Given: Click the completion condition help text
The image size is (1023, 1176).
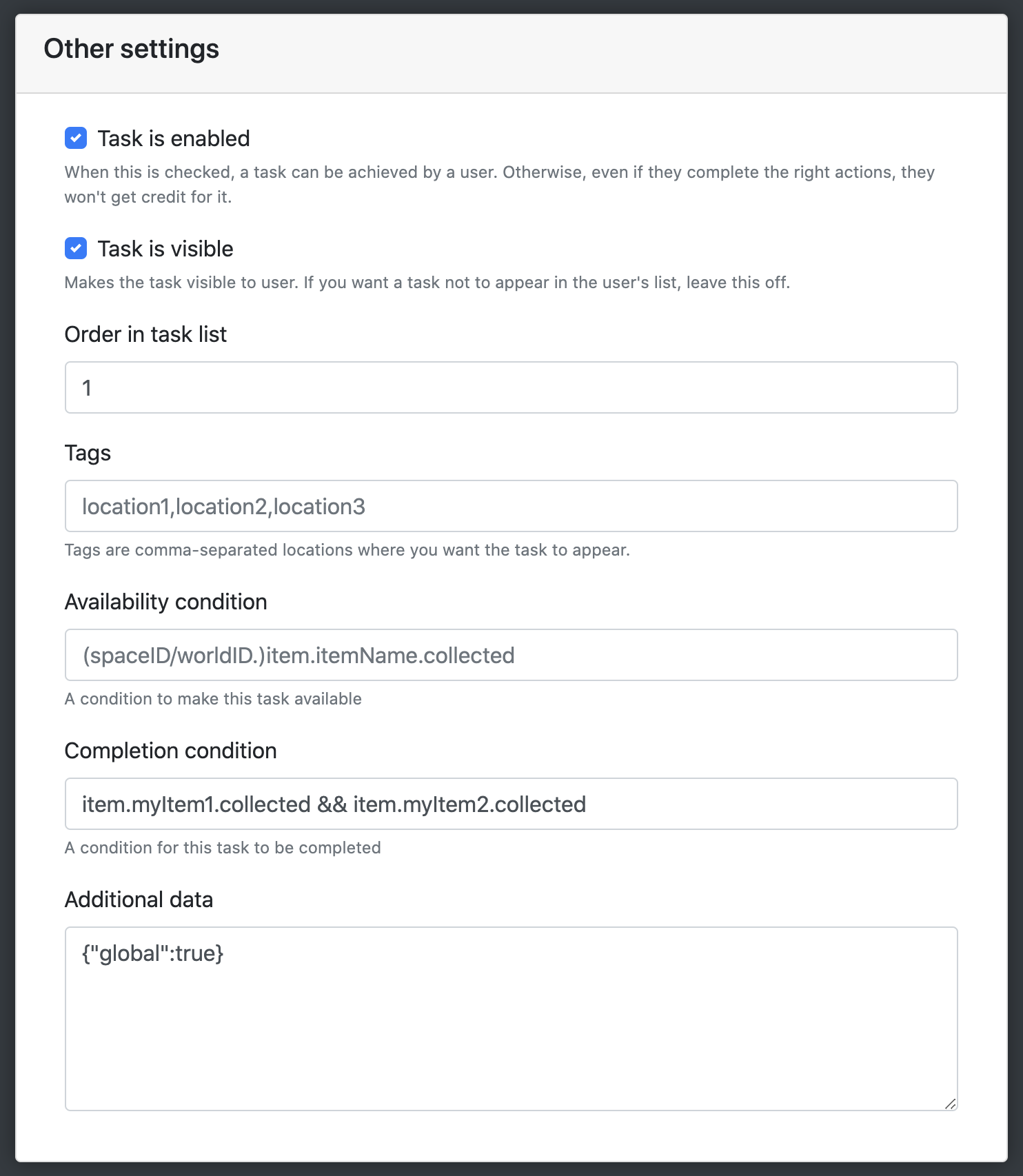Looking at the screenshot, I should pyautogui.click(x=223, y=848).
